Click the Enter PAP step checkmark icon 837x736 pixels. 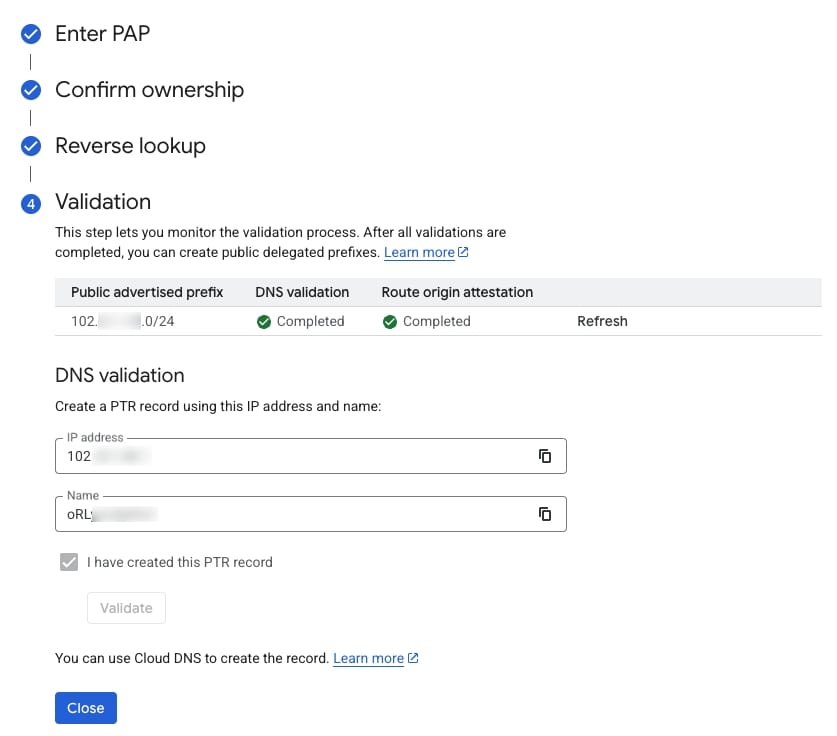pos(31,35)
